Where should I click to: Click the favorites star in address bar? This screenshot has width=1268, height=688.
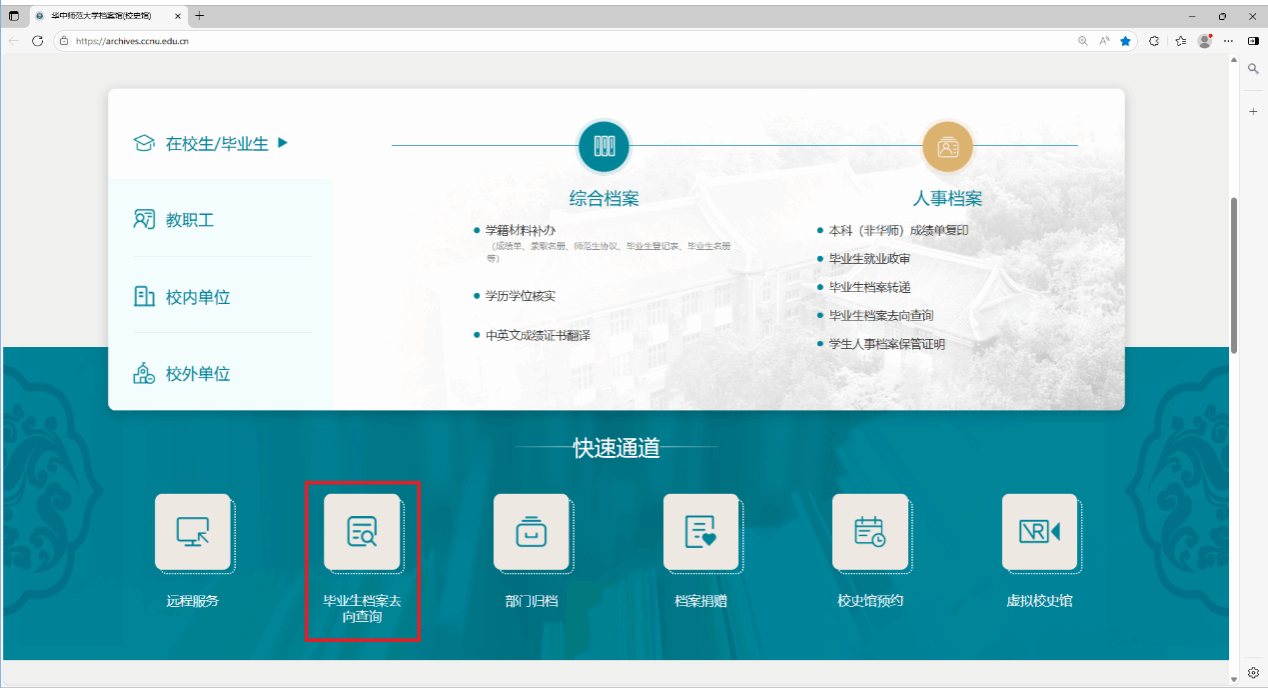[1126, 41]
